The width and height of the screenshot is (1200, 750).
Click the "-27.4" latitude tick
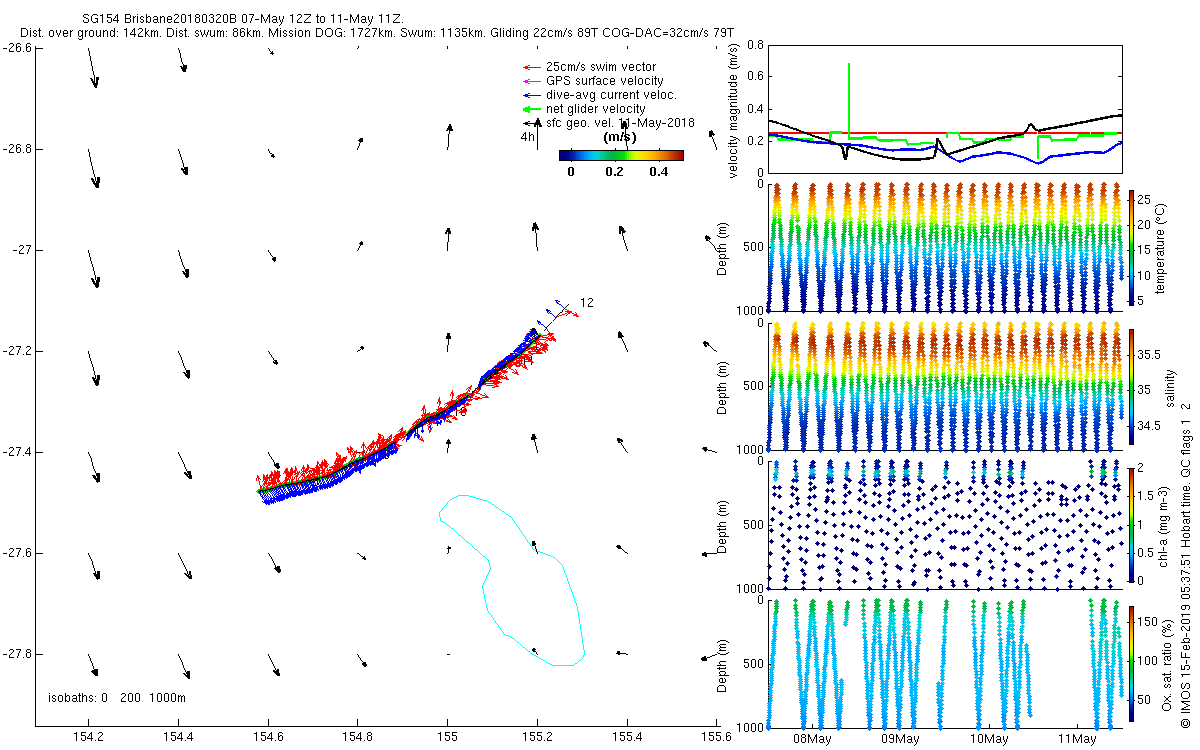(x=18, y=451)
